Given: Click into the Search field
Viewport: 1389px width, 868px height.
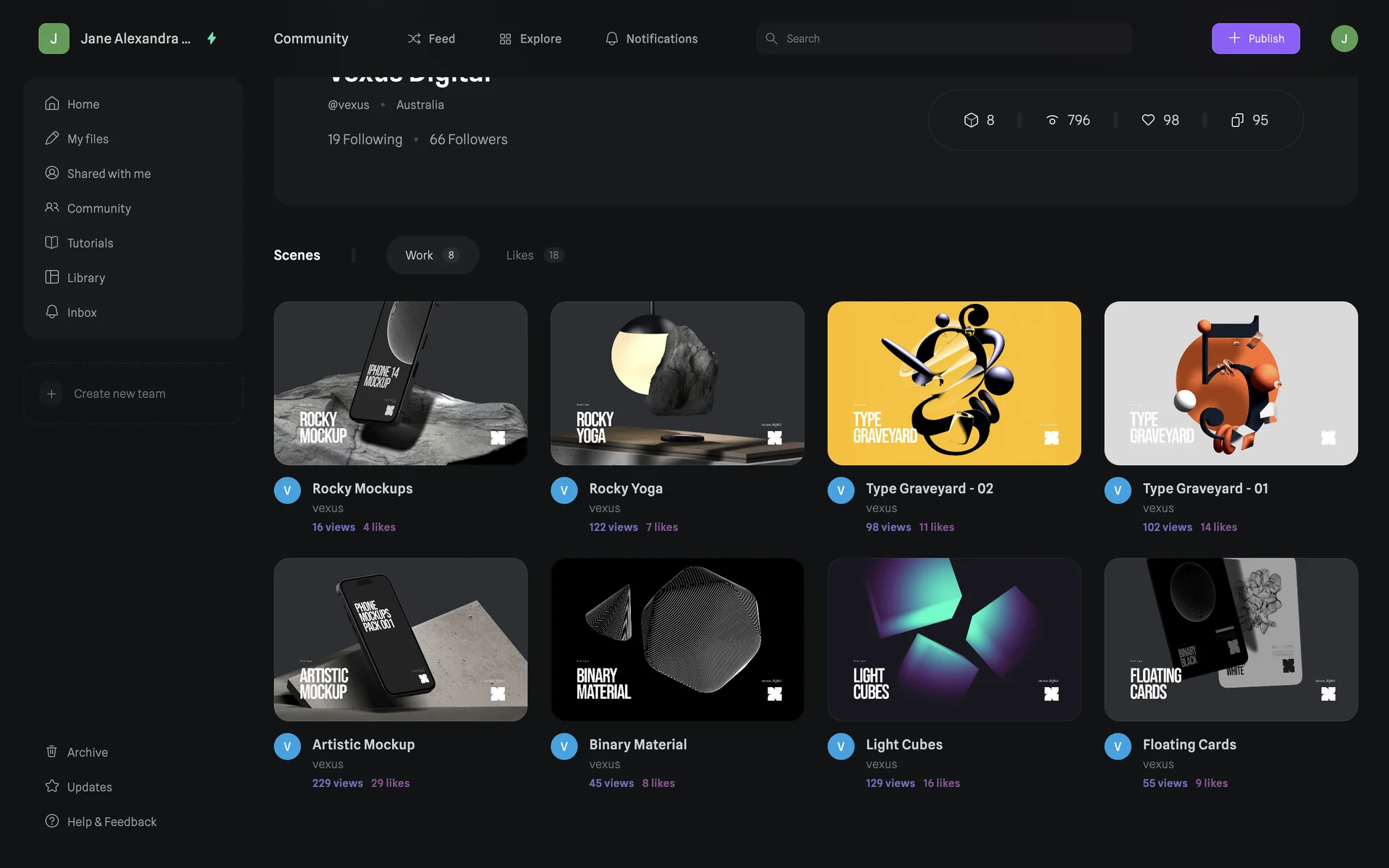Looking at the screenshot, I should click(x=943, y=38).
